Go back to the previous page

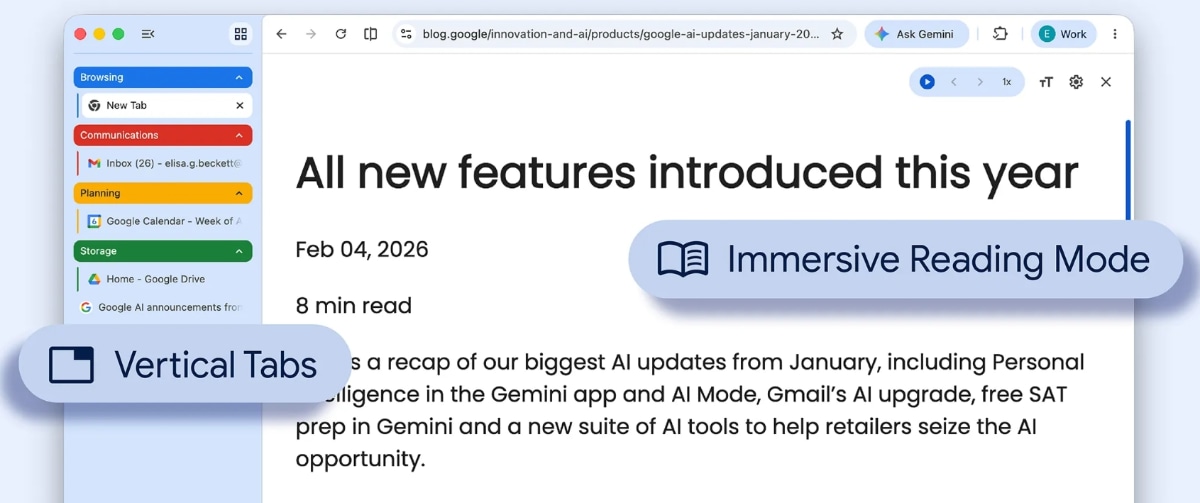[282, 34]
